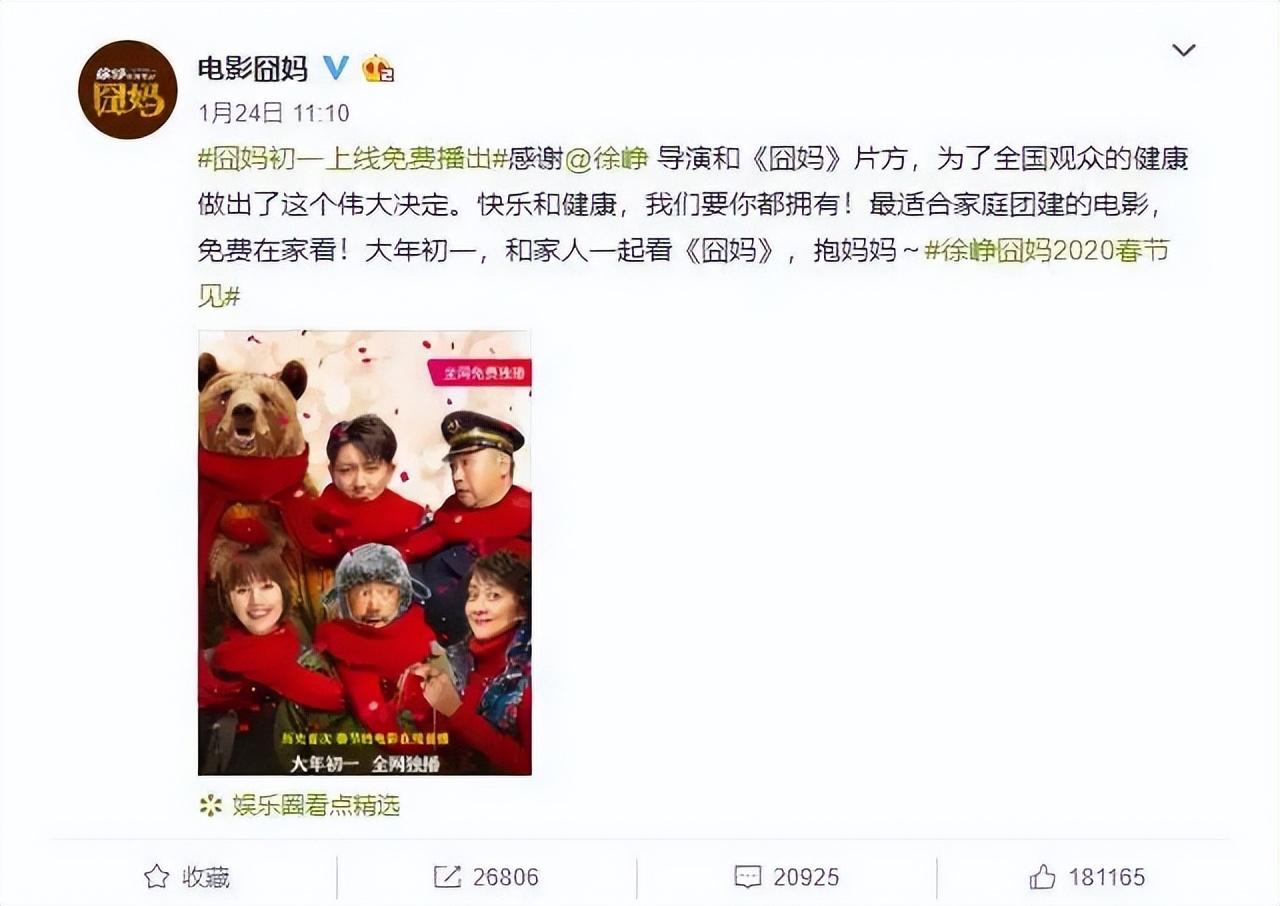Click the 娱乐圈看点精选 pinwheel icon

coord(210,805)
